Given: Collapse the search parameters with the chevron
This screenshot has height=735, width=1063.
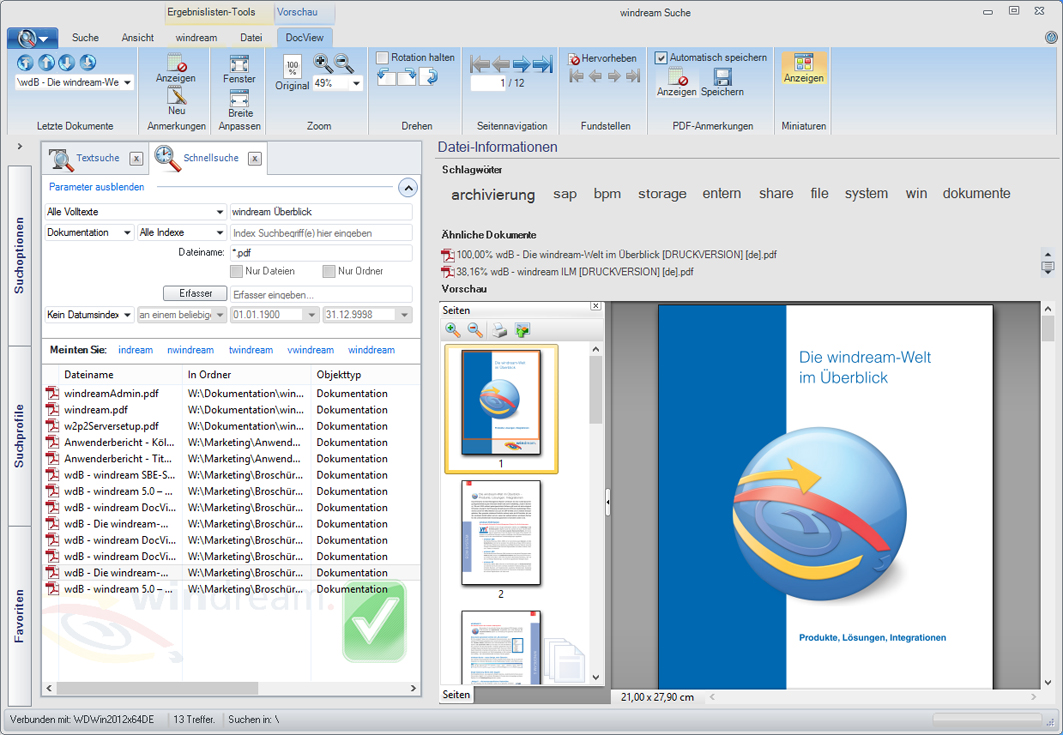Looking at the screenshot, I should coord(407,187).
